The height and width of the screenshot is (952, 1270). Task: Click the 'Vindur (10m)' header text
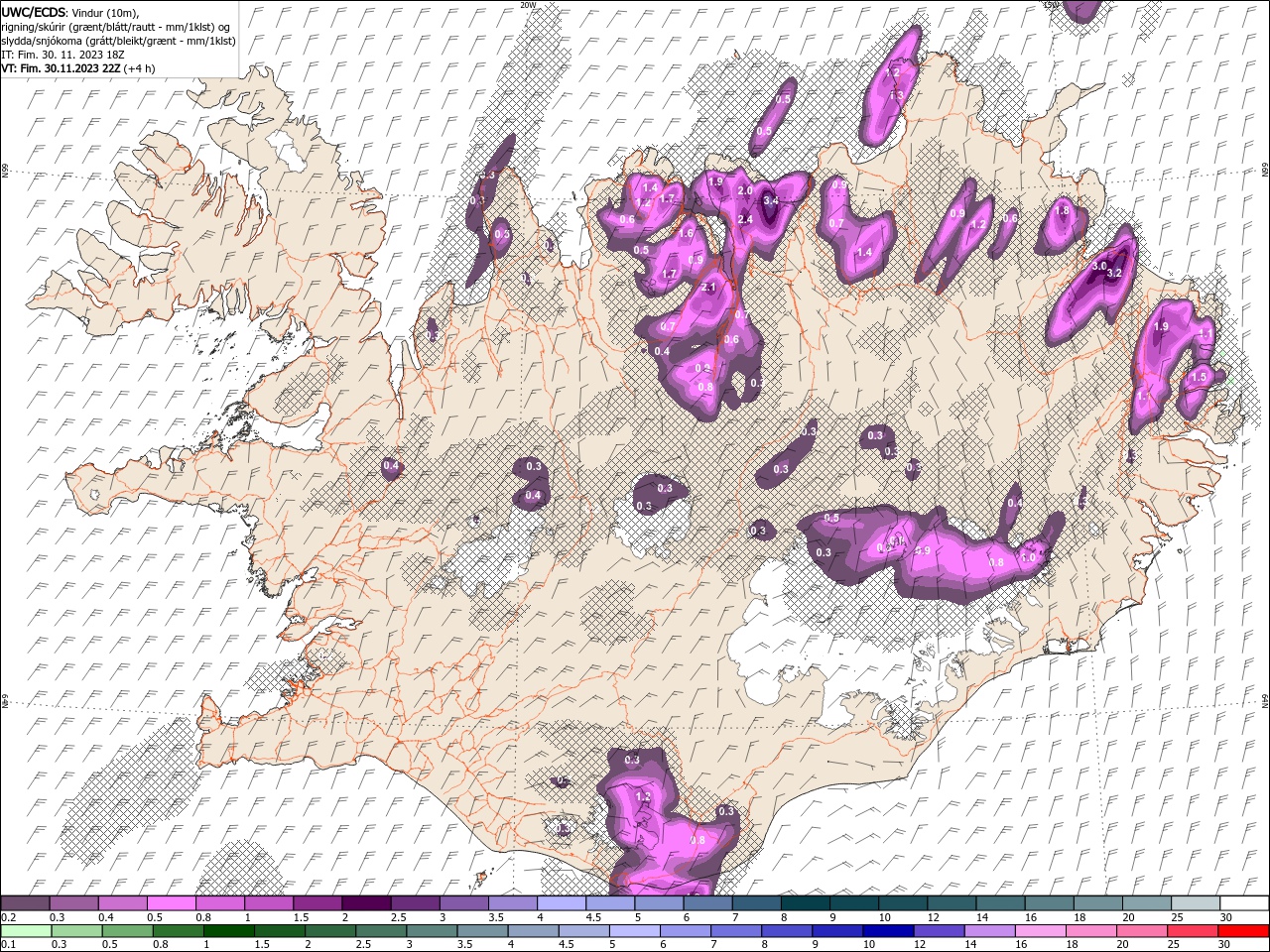coord(106,12)
